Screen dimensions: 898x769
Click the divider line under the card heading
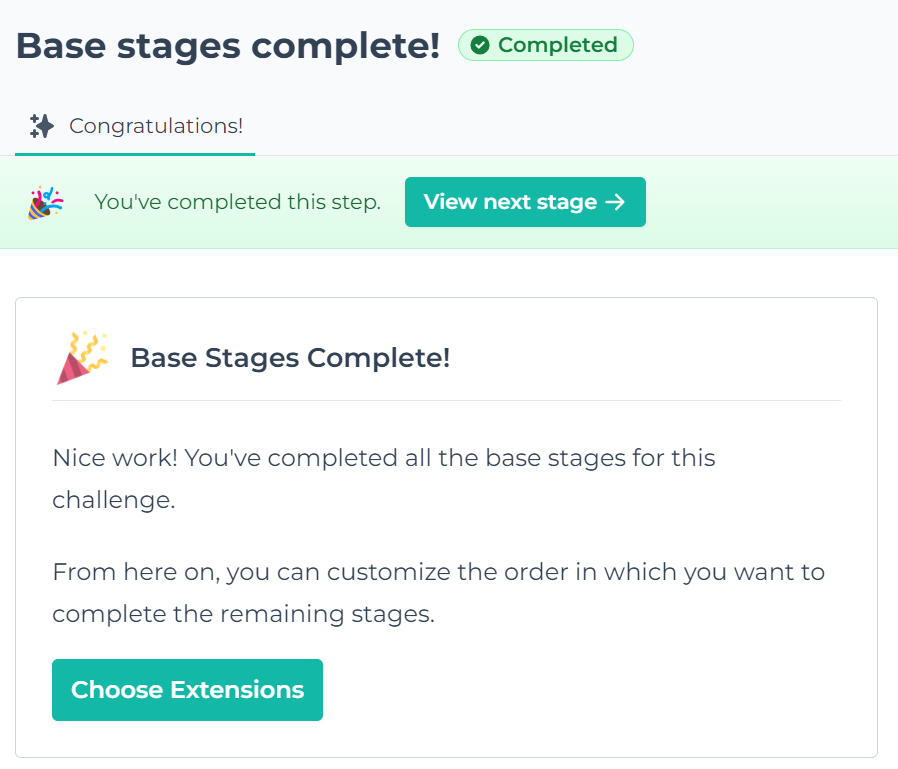pyautogui.click(x=446, y=400)
